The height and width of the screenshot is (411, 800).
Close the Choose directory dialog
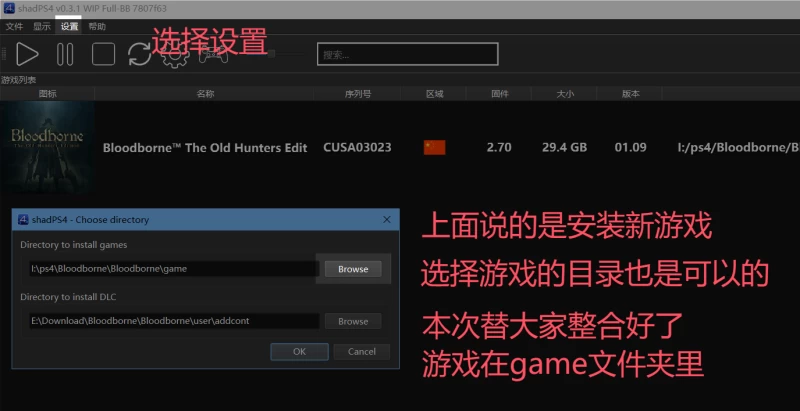[387, 220]
